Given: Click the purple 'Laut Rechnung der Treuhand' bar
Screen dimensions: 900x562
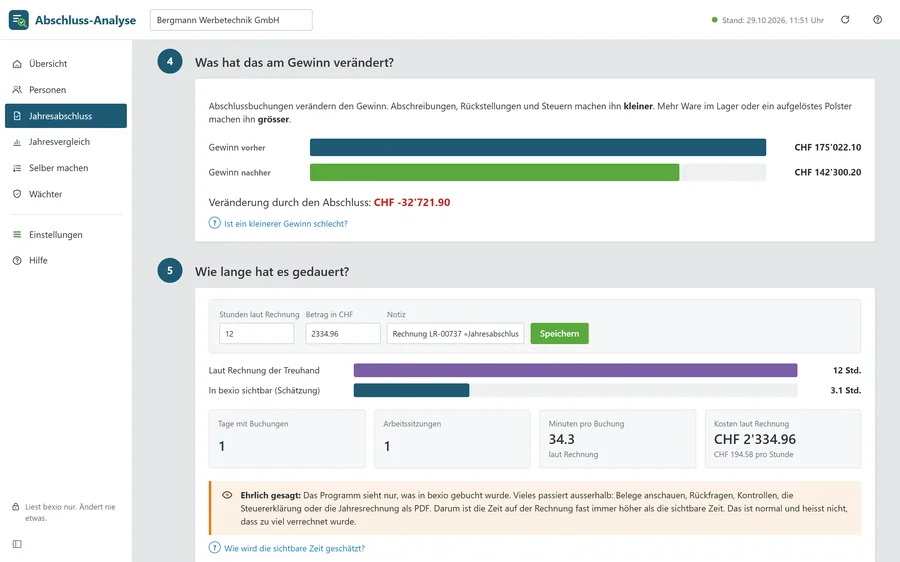Looking at the screenshot, I should [575, 370].
